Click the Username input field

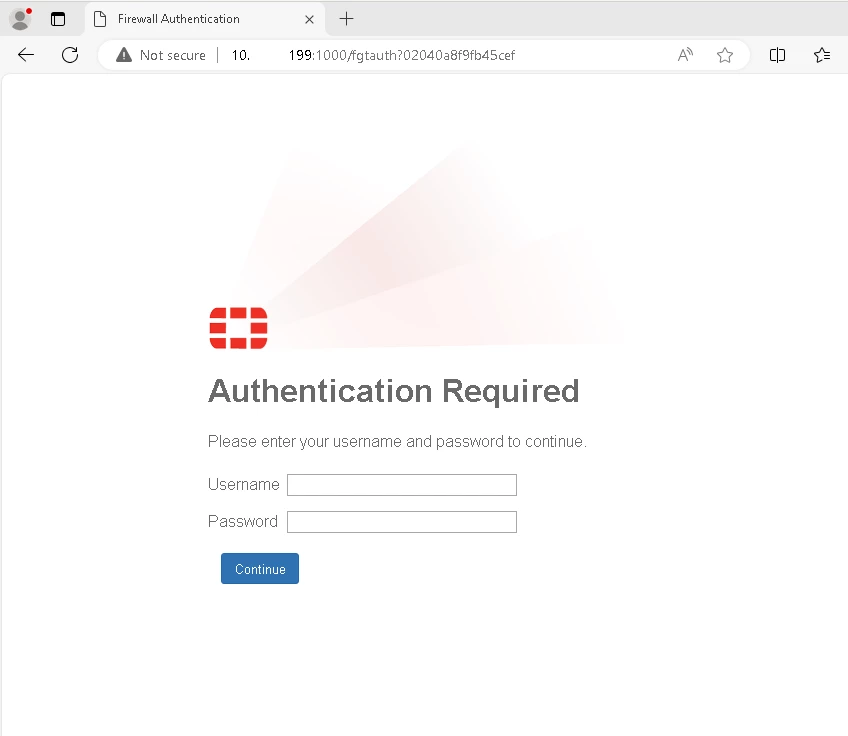coord(402,485)
